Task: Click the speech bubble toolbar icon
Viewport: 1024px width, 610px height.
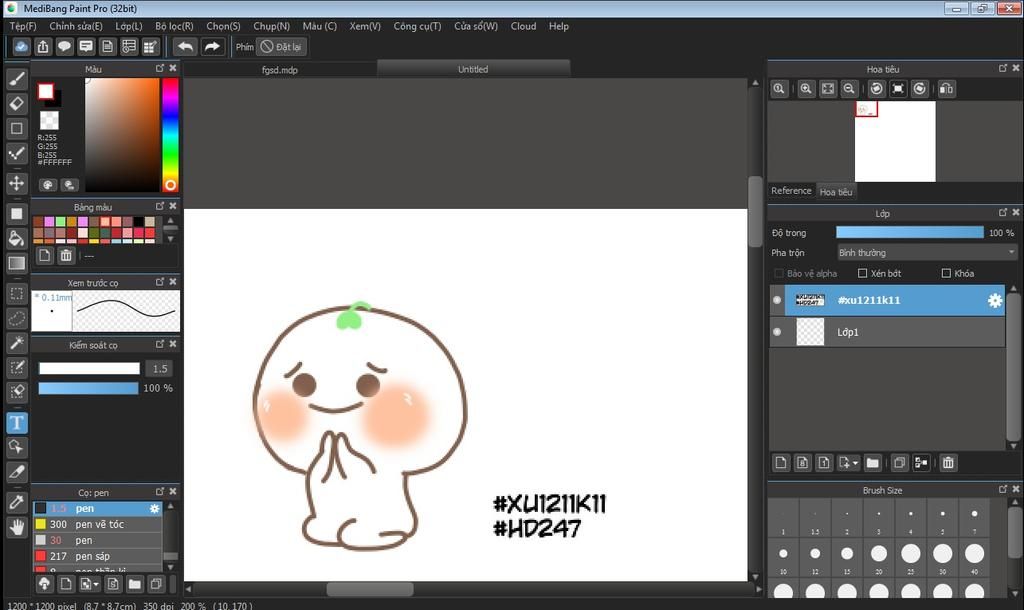Action: 64,46
